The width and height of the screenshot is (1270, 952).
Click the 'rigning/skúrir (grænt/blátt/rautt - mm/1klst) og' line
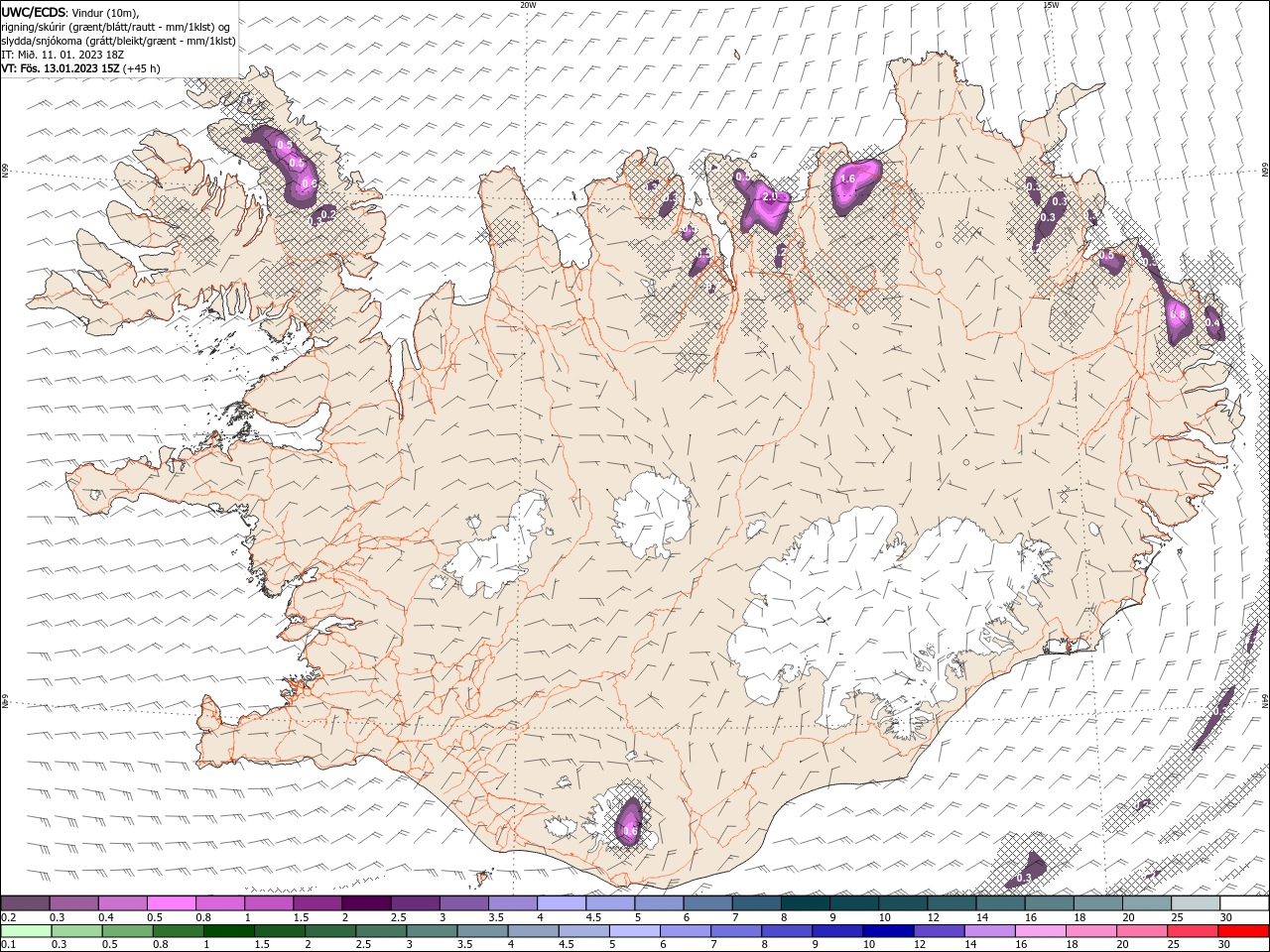click(x=117, y=27)
